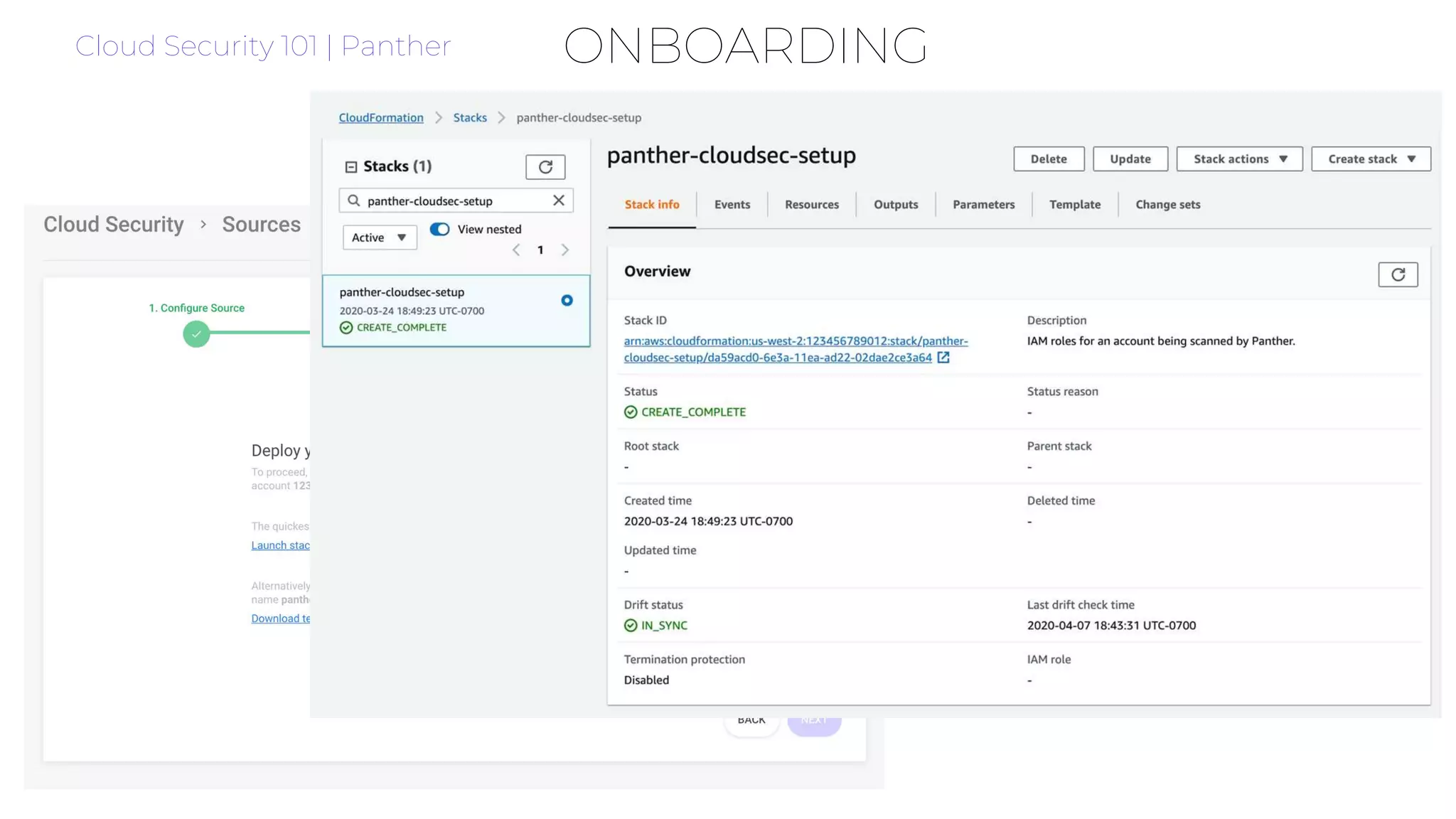Open the Stack actions dropdown
The image size is (1456, 819).
pyautogui.click(x=1239, y=159)
